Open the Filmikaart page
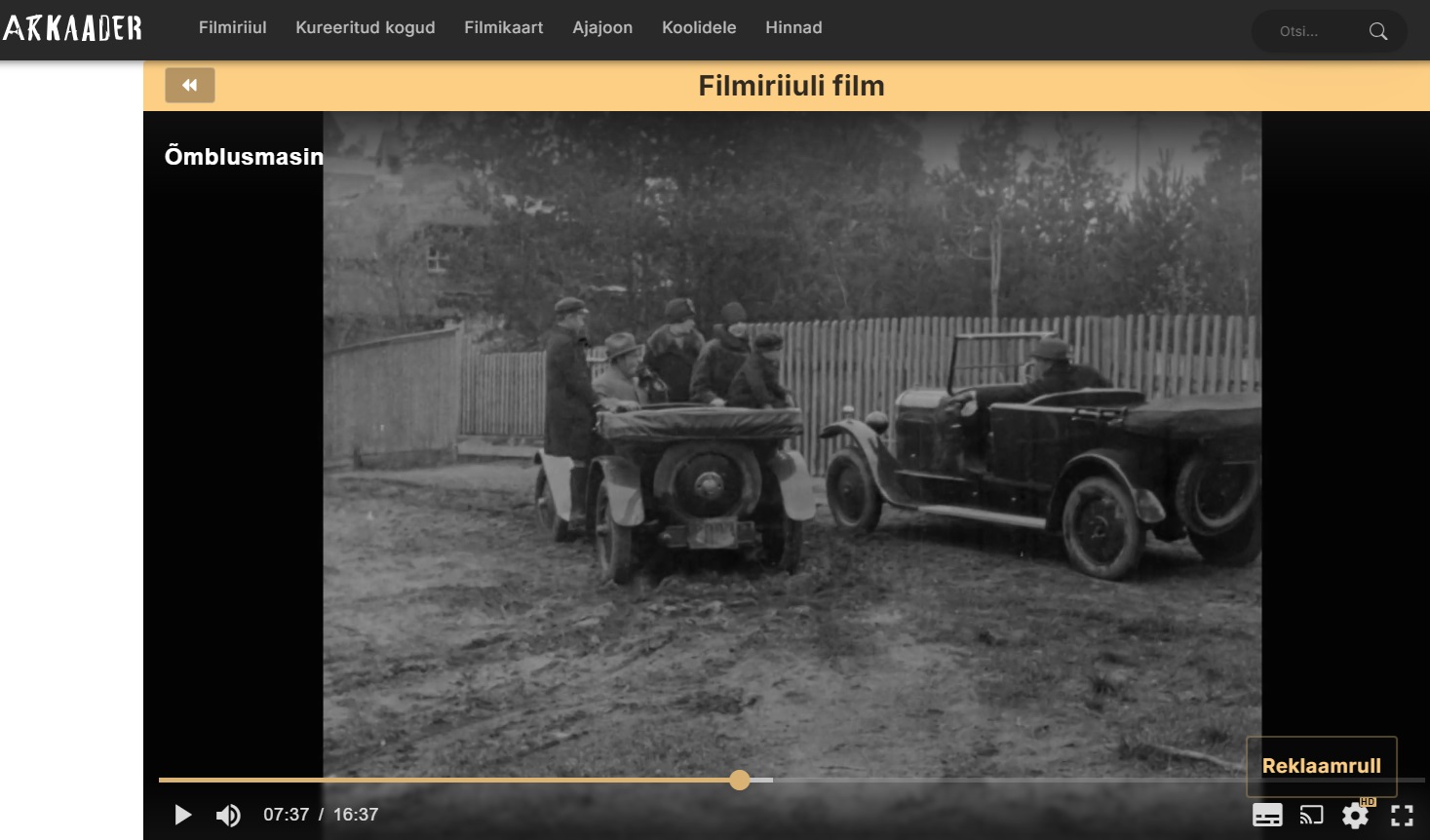1430x840 pixels. (503, 28)
